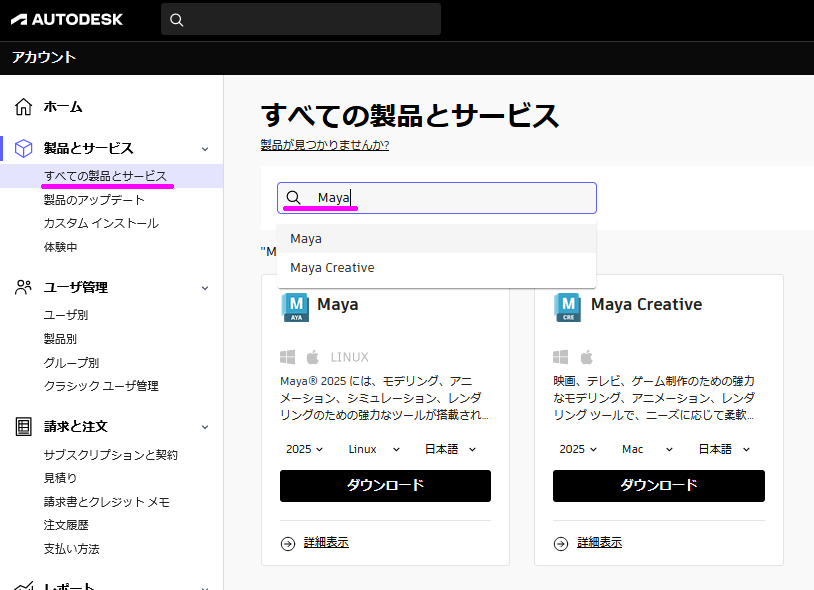Click the Windows icon on Maya Creative card
Viewport: 814px width, 590px height.
561,357
